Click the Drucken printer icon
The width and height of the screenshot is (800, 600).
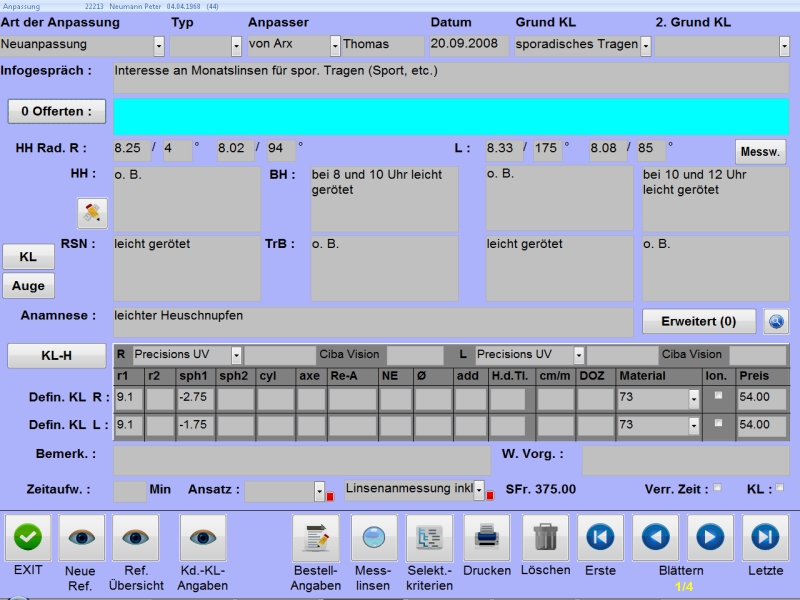487,537
